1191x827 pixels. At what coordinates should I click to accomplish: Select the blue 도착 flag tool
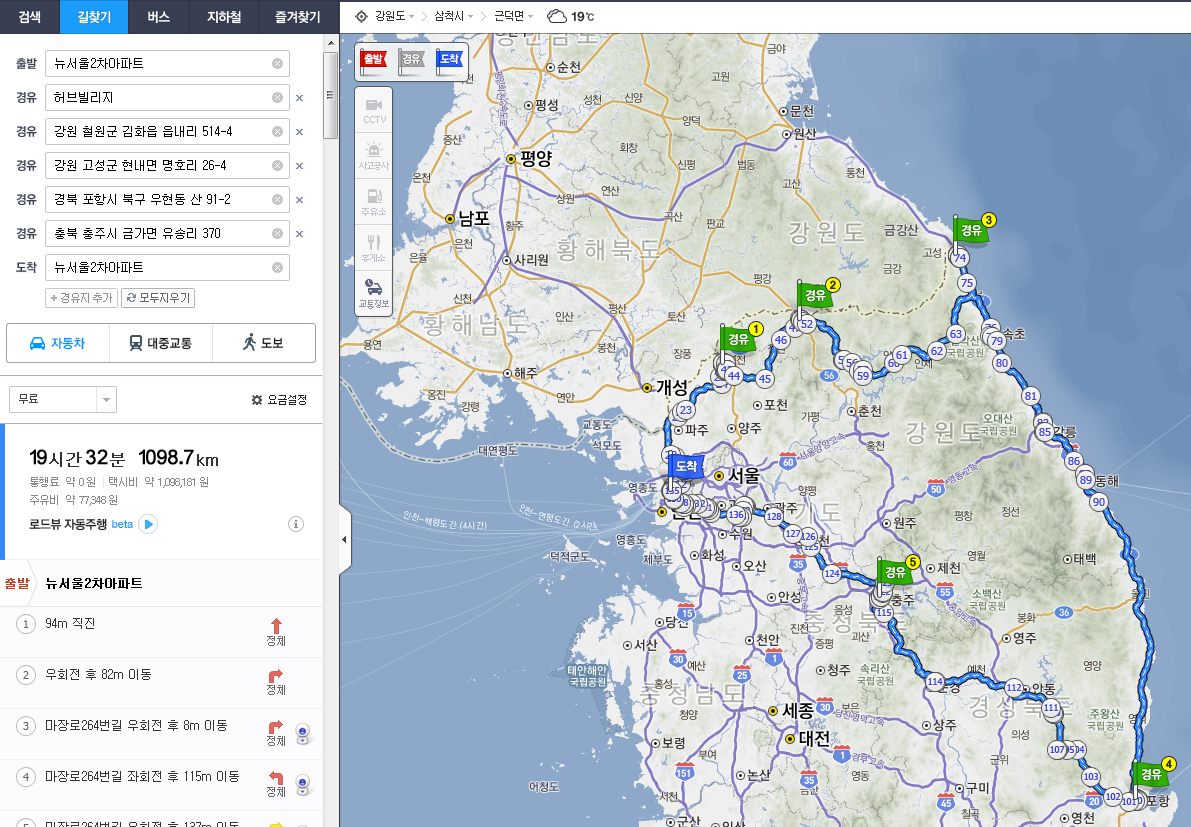[x=448, y=60]
